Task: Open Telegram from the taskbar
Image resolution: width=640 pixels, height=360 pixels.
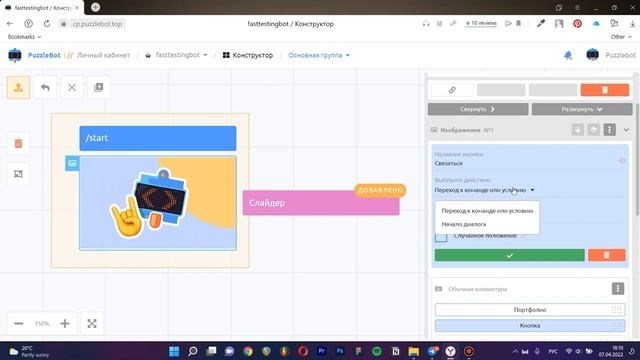Action: 433,351
